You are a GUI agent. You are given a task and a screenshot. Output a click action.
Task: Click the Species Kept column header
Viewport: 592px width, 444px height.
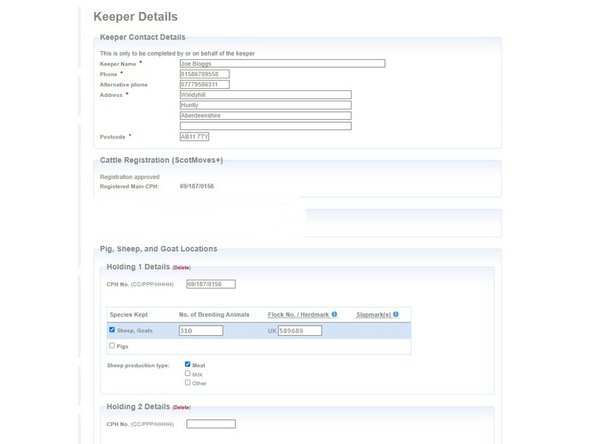click(129, 314)
